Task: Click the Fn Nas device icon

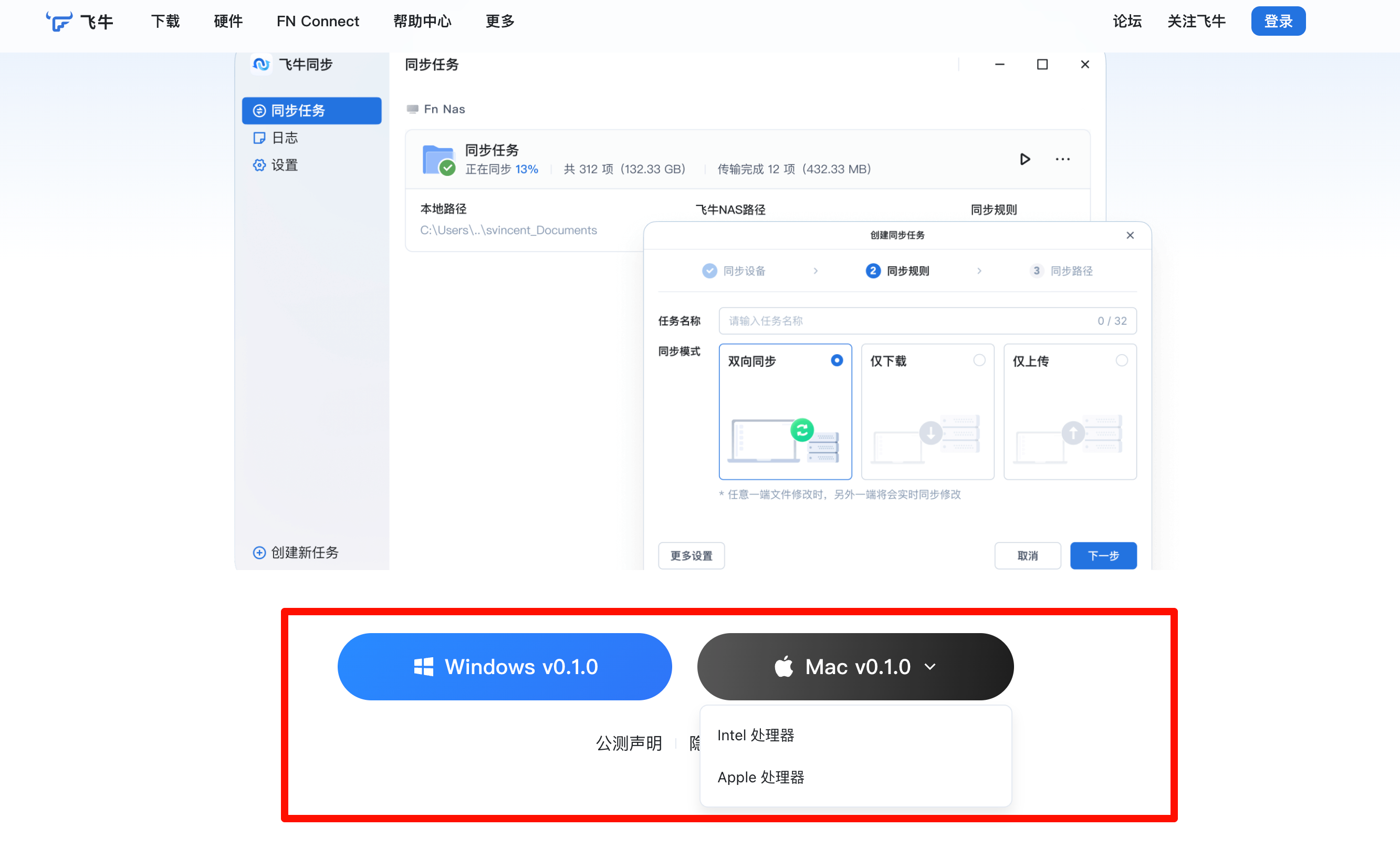Action: click(x=413, y=109)
